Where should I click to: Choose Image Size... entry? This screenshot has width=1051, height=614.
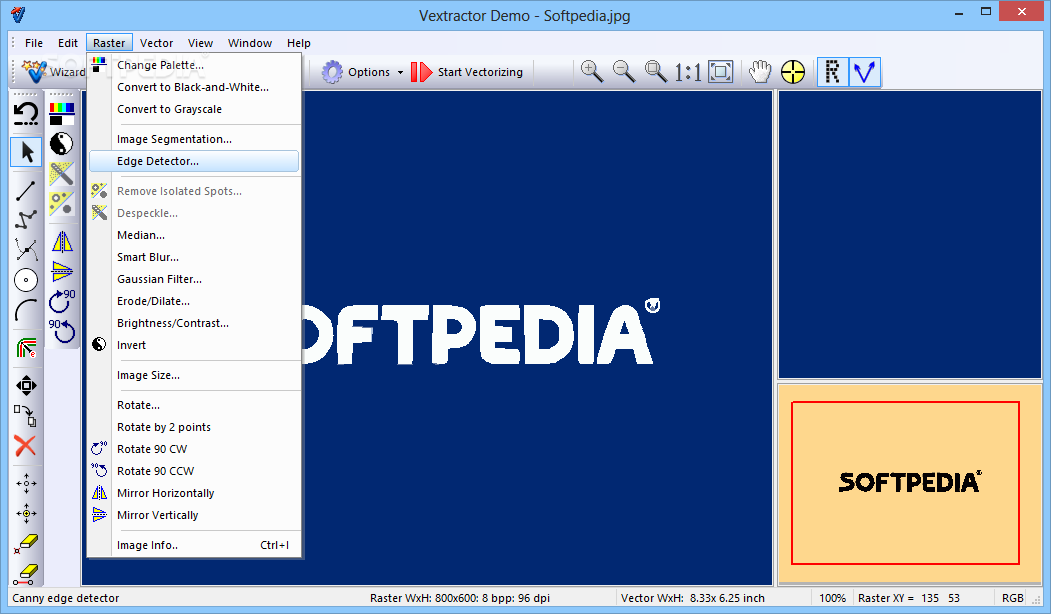point(194,375)
